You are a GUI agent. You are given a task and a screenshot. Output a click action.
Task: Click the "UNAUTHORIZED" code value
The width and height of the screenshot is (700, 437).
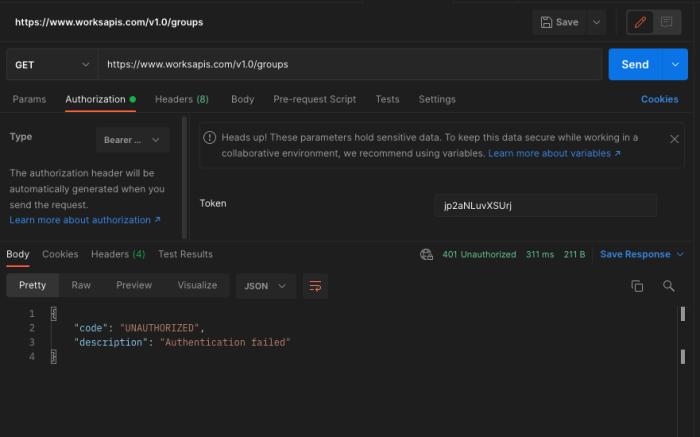(x=159, y=328)
